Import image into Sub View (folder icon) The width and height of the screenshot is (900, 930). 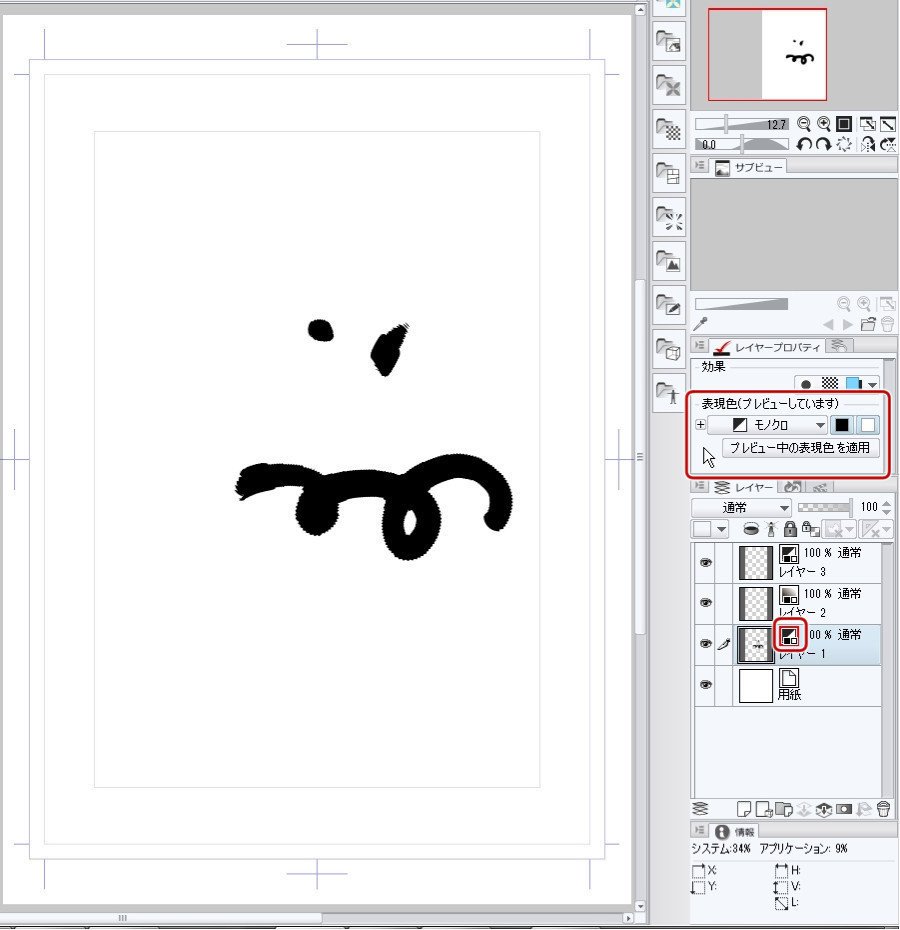point(868,324)
